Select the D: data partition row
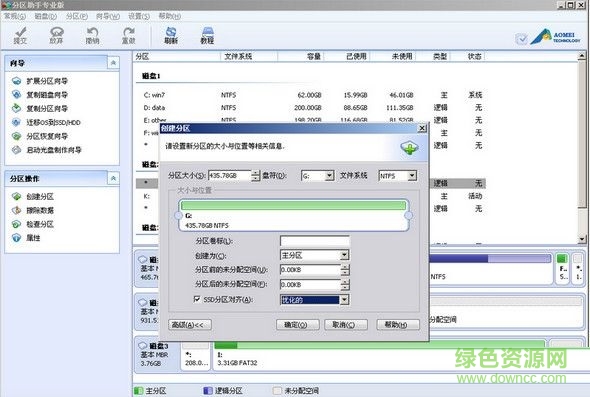The height and width of the screenshot is (397, 590). 312,108
